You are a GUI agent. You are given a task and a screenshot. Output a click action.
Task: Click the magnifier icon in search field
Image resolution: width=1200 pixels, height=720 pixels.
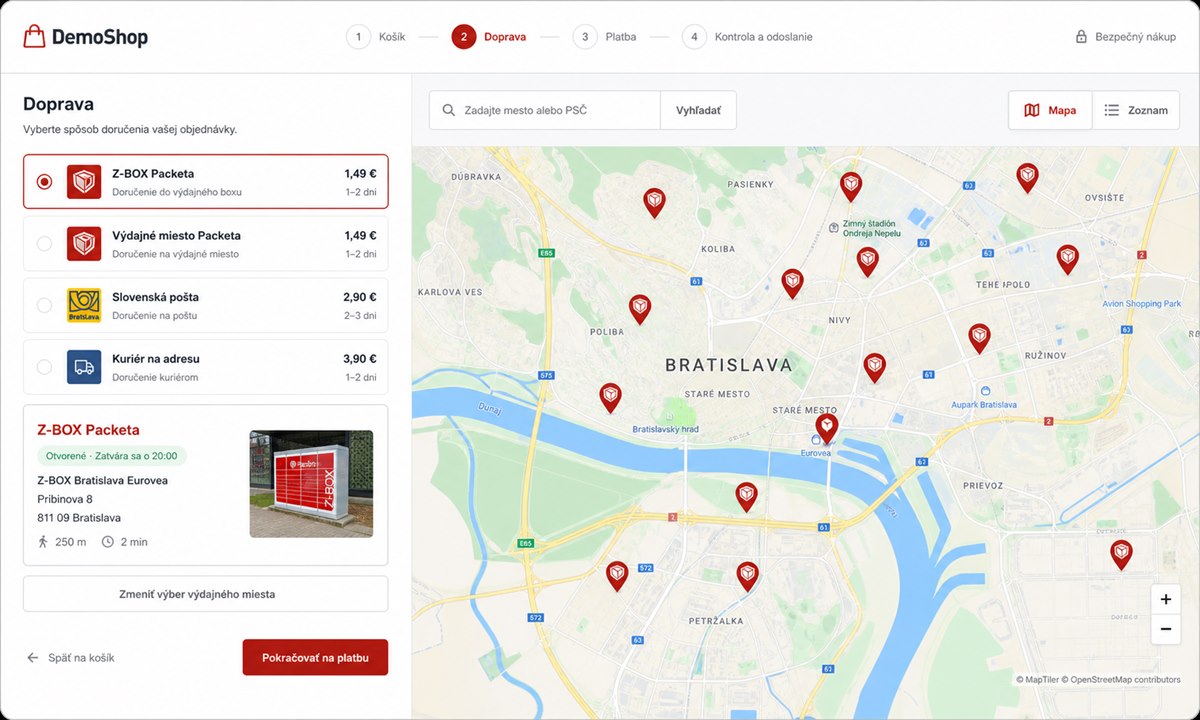coord(449,110)
